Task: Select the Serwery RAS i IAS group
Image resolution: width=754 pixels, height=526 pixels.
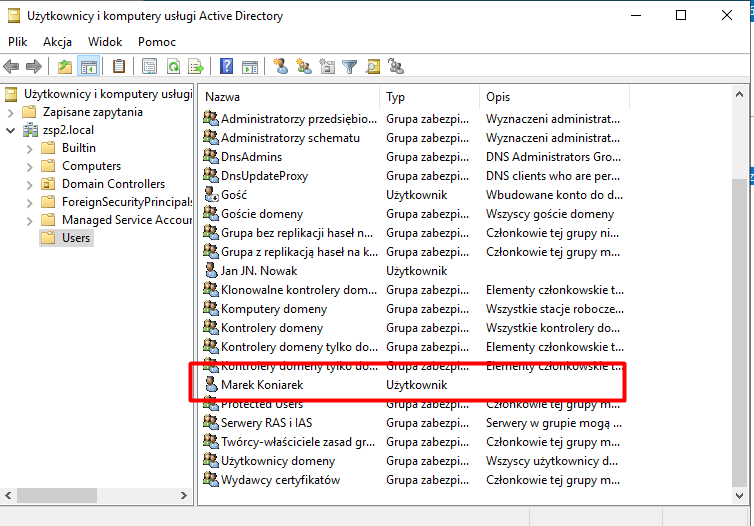Action: pos(414,423)
